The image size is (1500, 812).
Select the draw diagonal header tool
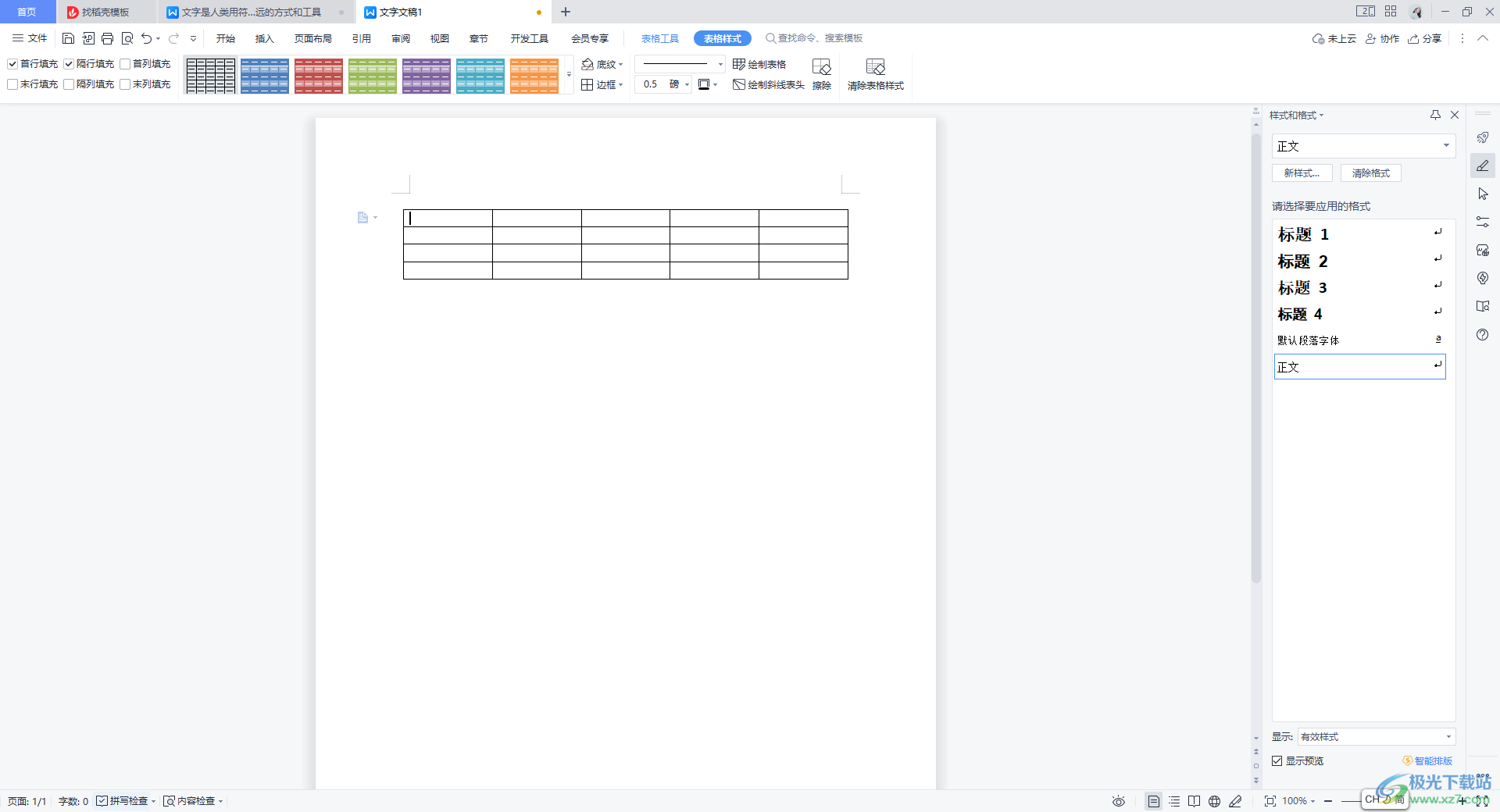pos(769,84)
